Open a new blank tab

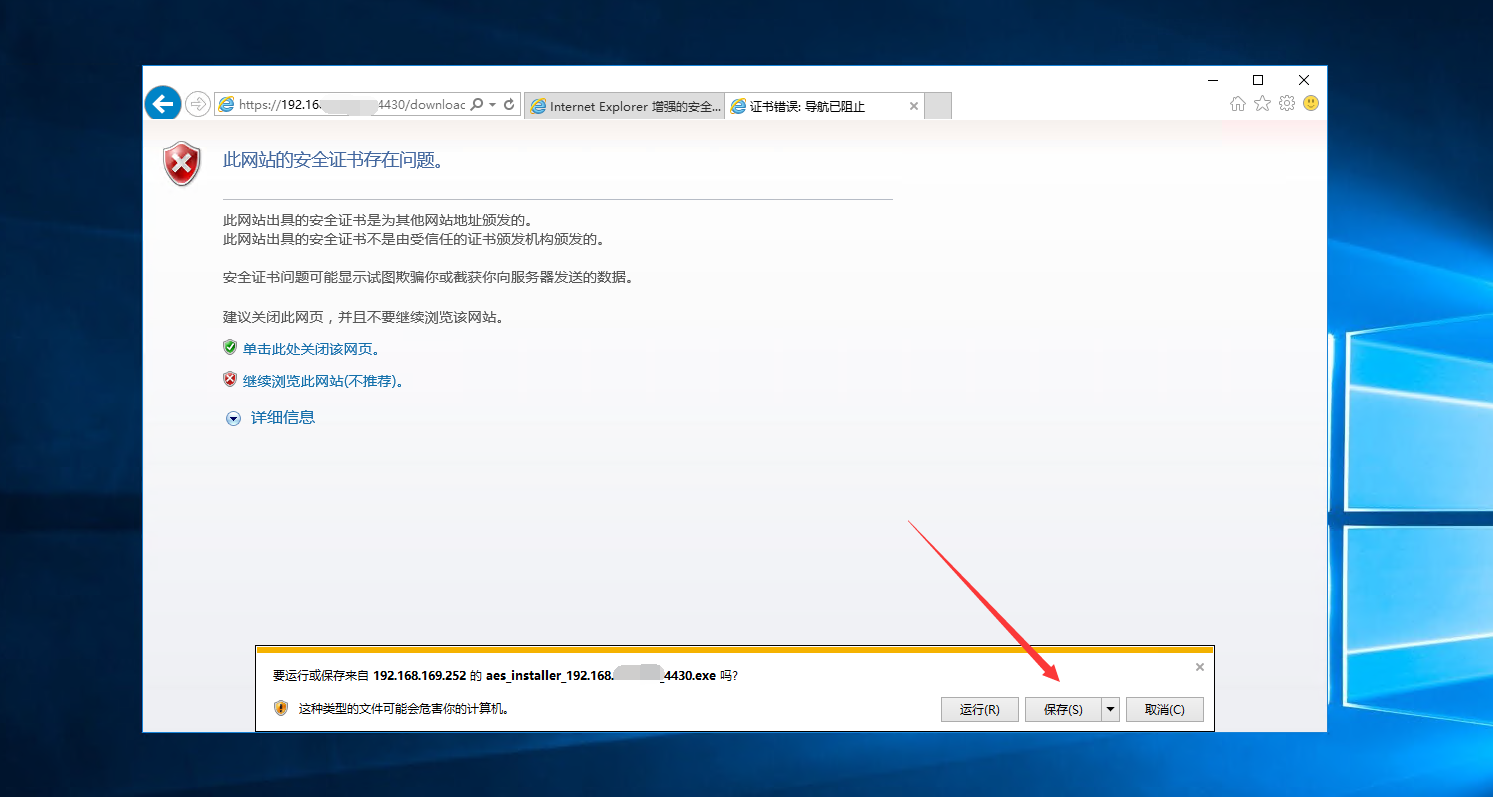[x=938, y=106]
